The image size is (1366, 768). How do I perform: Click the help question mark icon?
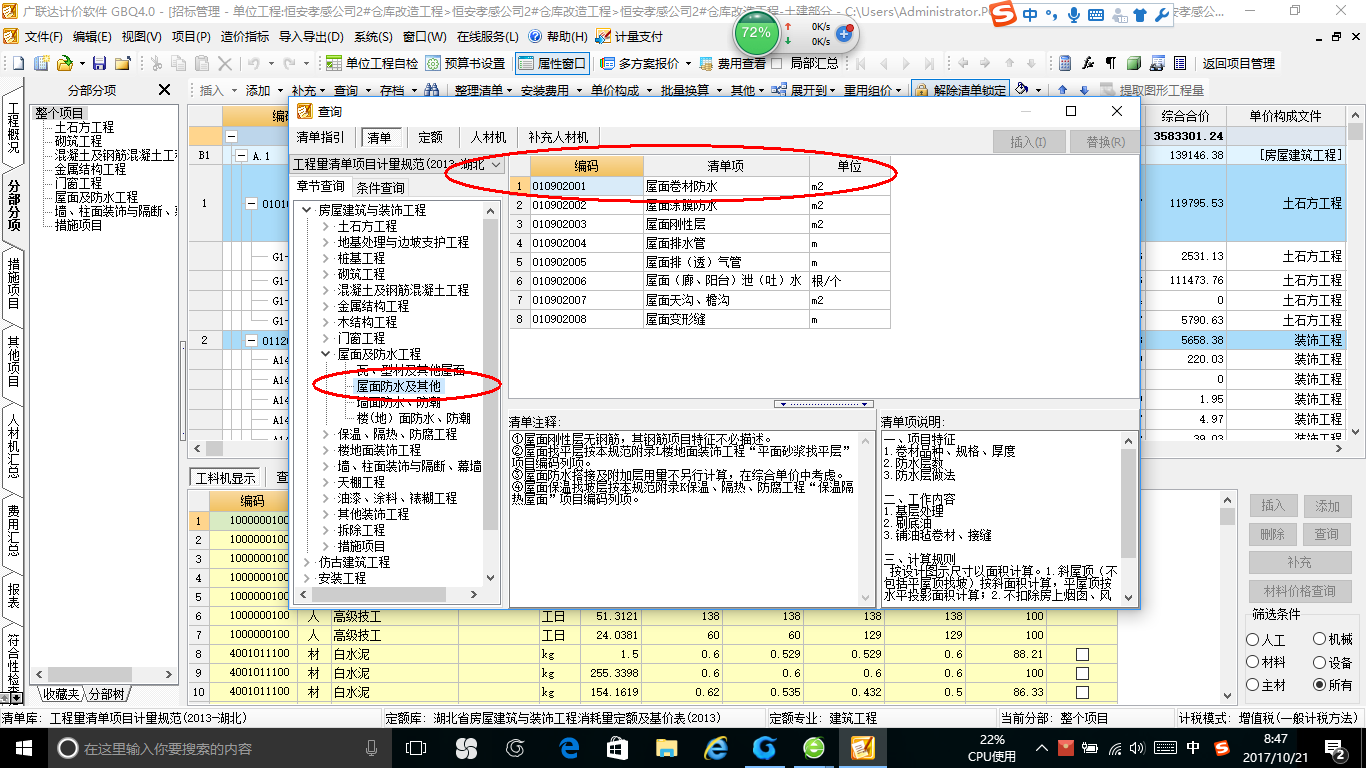(535, 36)
